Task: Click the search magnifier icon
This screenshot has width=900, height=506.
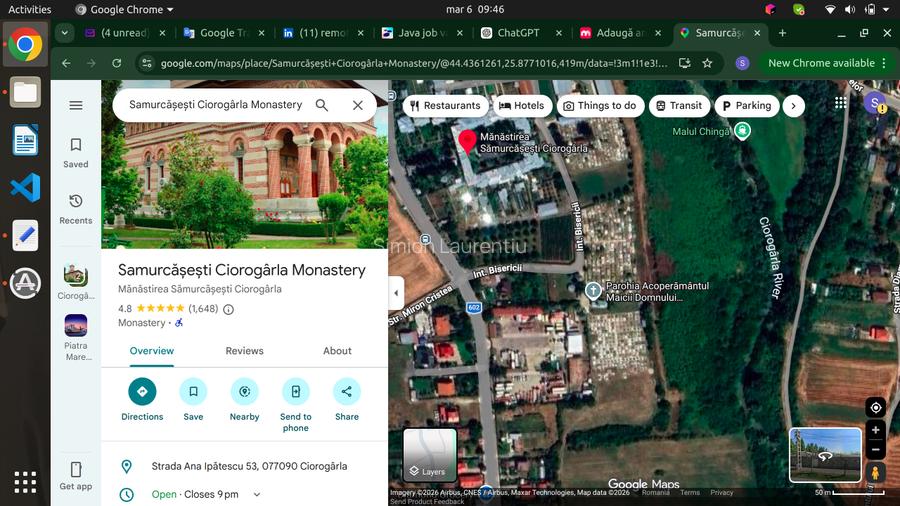Action: [x=322, y=105]
